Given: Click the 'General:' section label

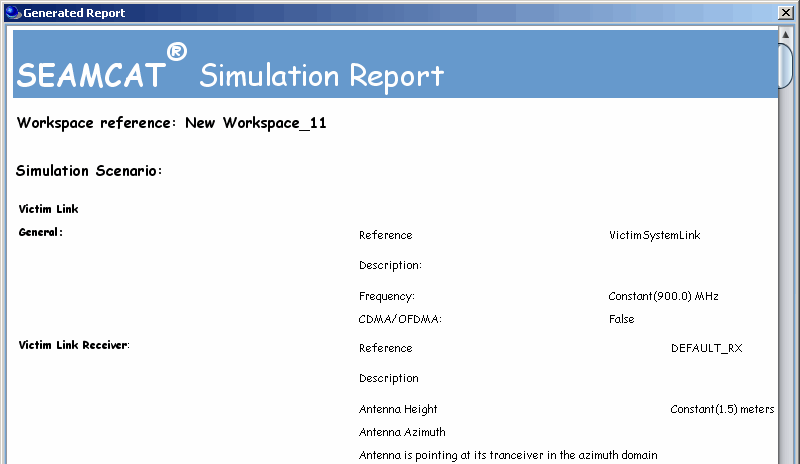Looking at the screenshot, I should point(41,232).
